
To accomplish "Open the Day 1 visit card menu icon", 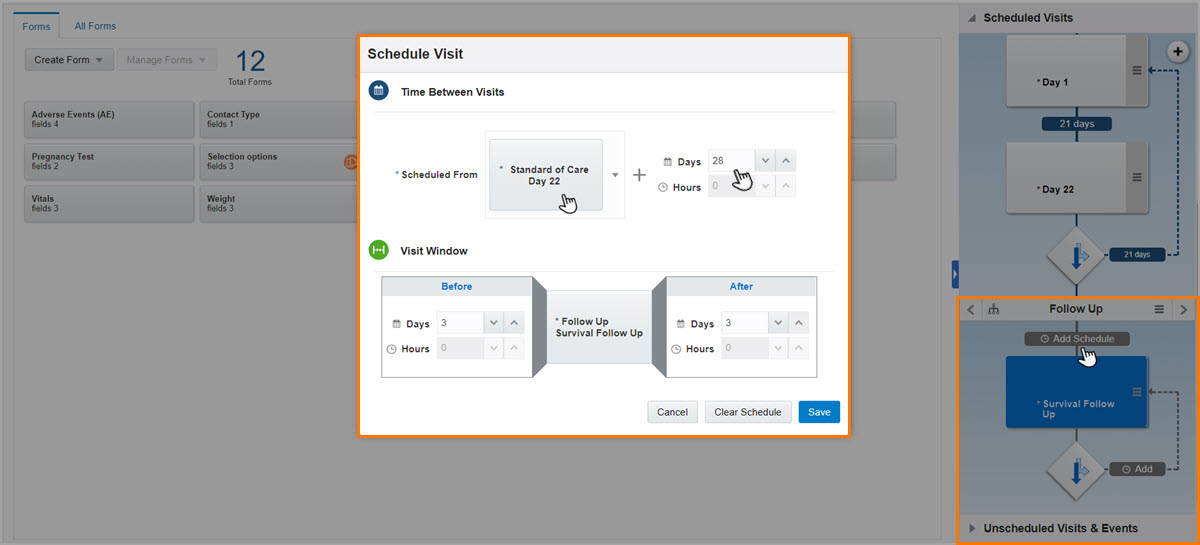I will (x=1136, y=70).
